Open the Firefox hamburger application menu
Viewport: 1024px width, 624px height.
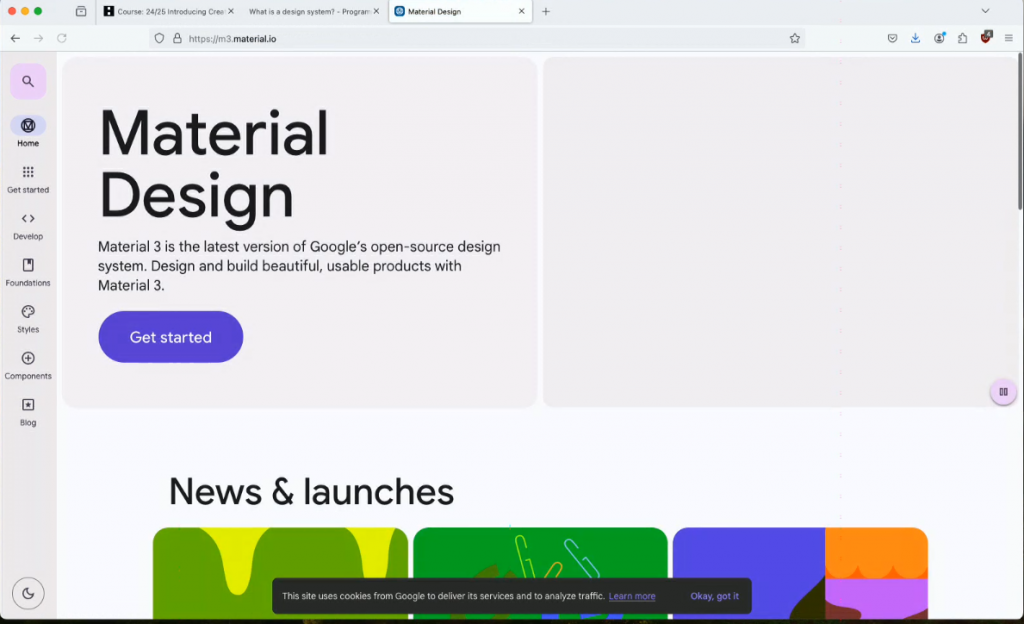pos(1008,38)
